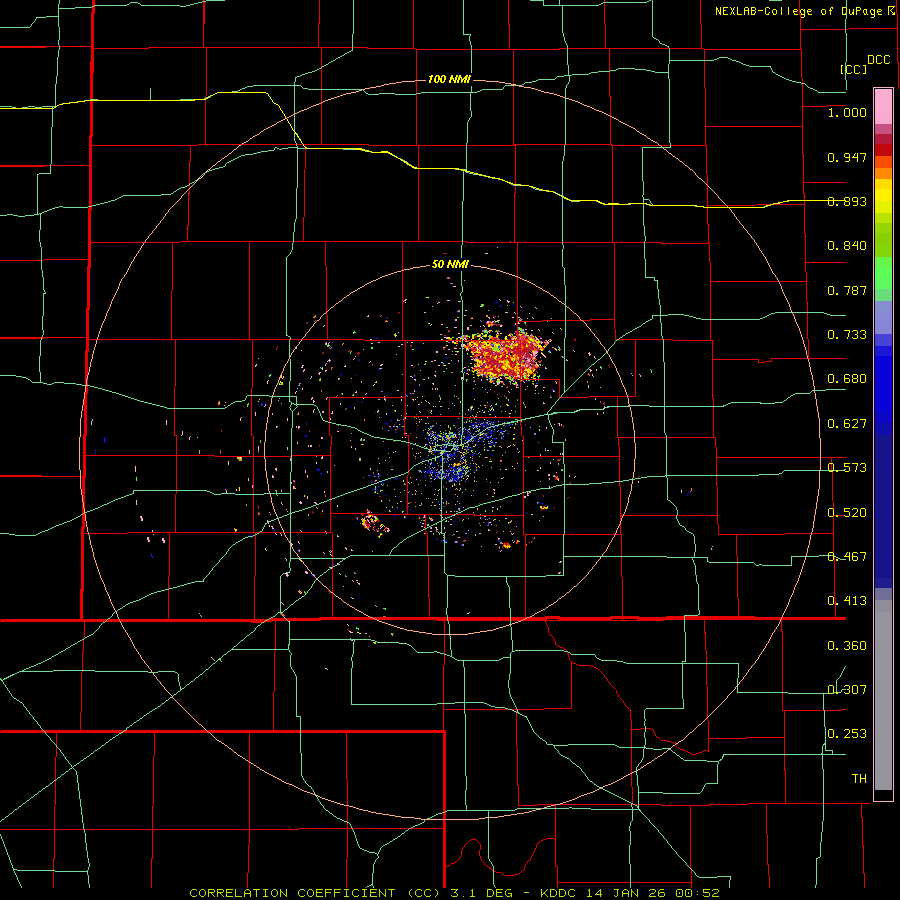Click the 0.253 scale value

coord(847,734)
